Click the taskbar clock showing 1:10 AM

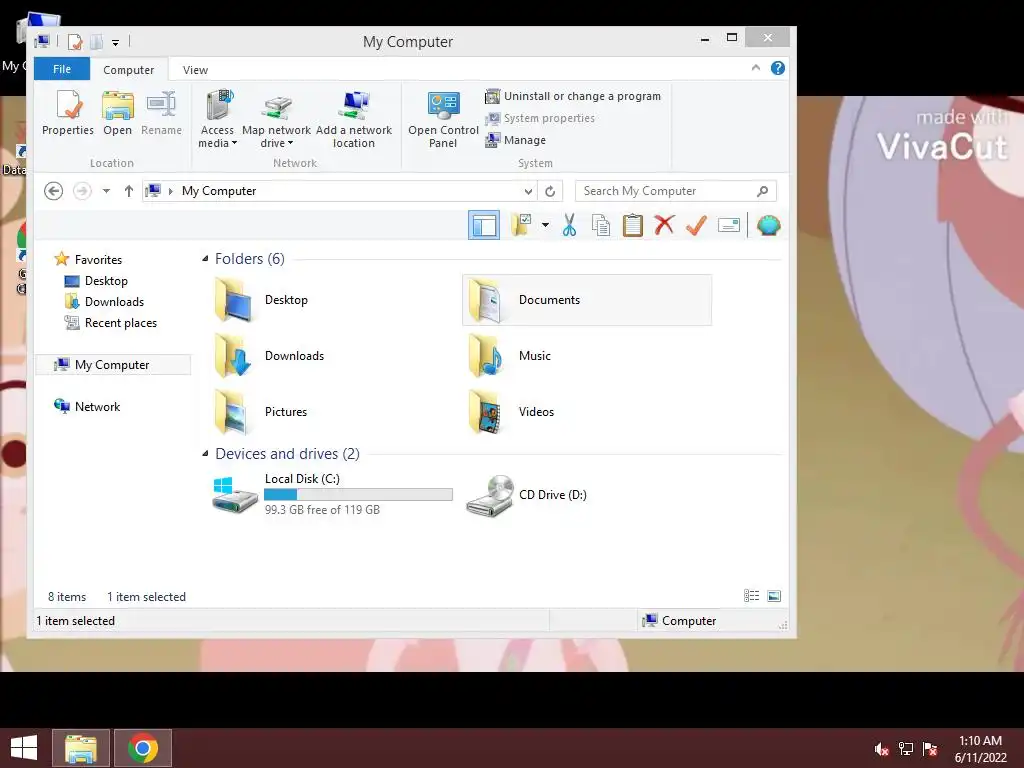coord(980,749)
